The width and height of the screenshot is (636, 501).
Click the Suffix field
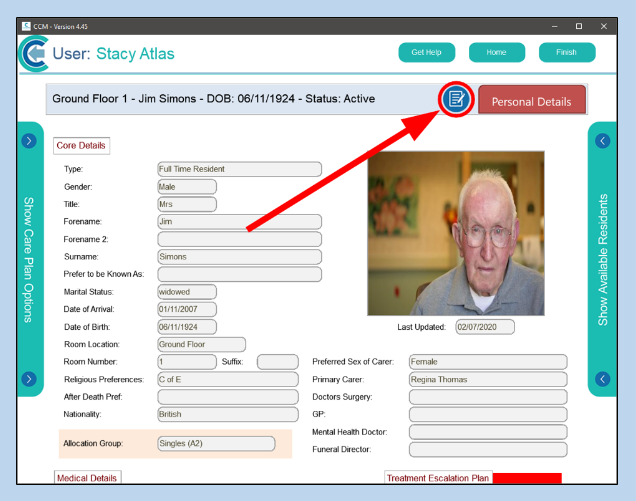277,362
